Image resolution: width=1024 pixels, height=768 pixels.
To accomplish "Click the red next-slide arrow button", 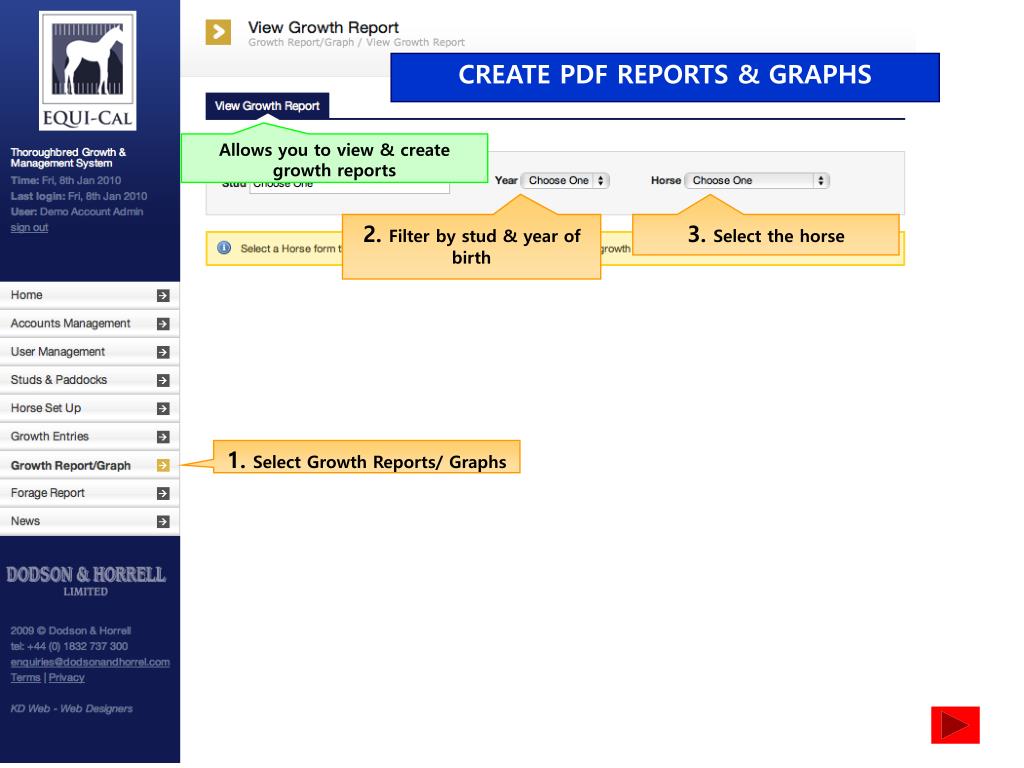I will [955, 725].
